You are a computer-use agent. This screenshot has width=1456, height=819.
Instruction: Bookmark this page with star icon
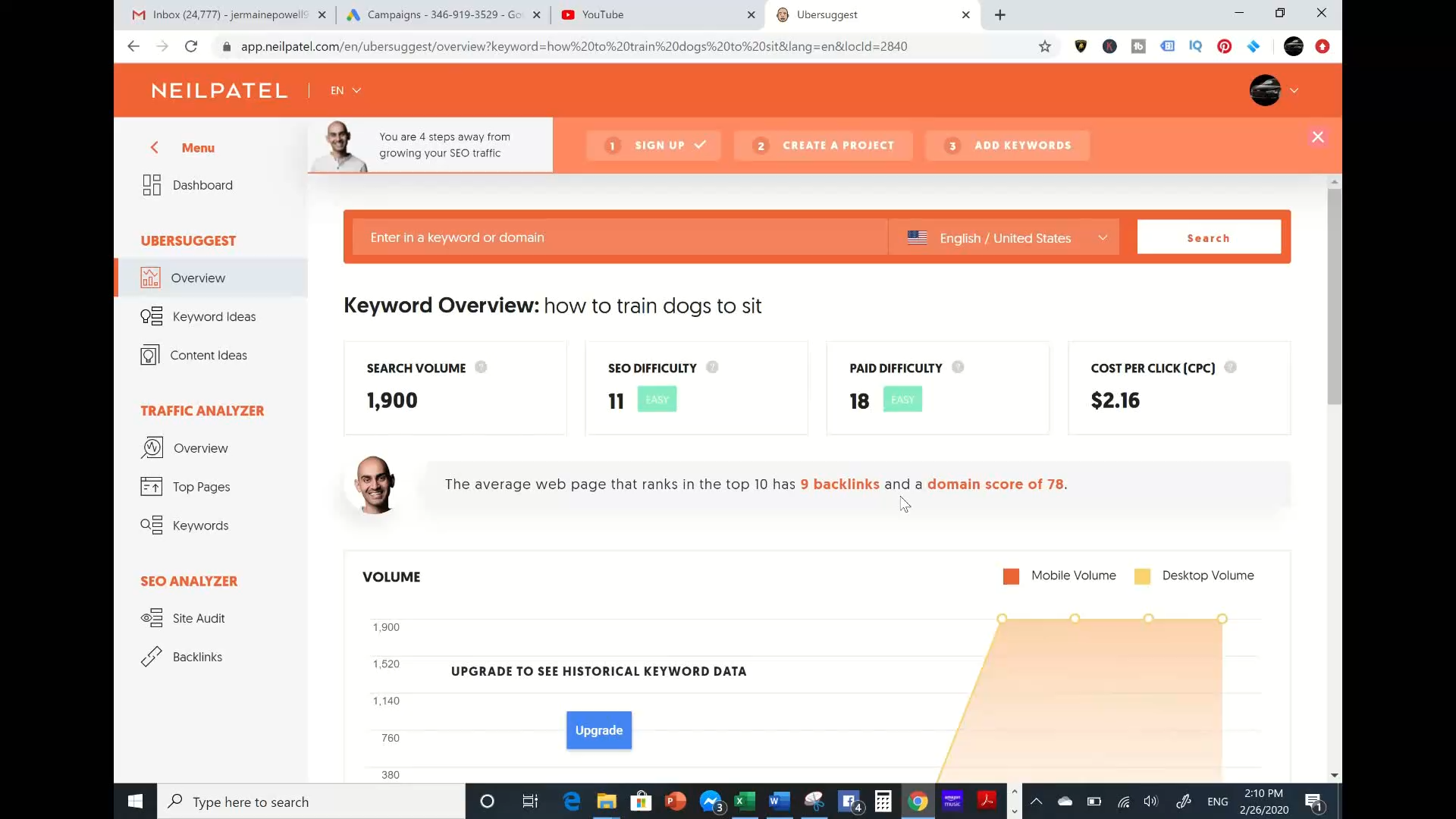coord(1045,46)
